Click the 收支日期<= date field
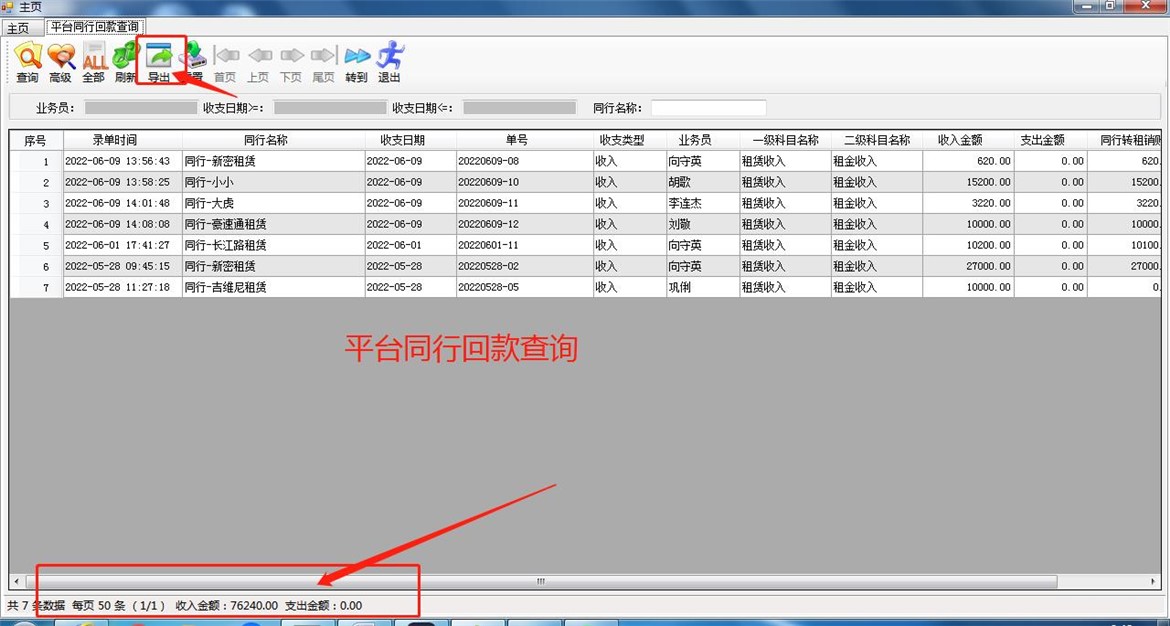 coord(520,107)
